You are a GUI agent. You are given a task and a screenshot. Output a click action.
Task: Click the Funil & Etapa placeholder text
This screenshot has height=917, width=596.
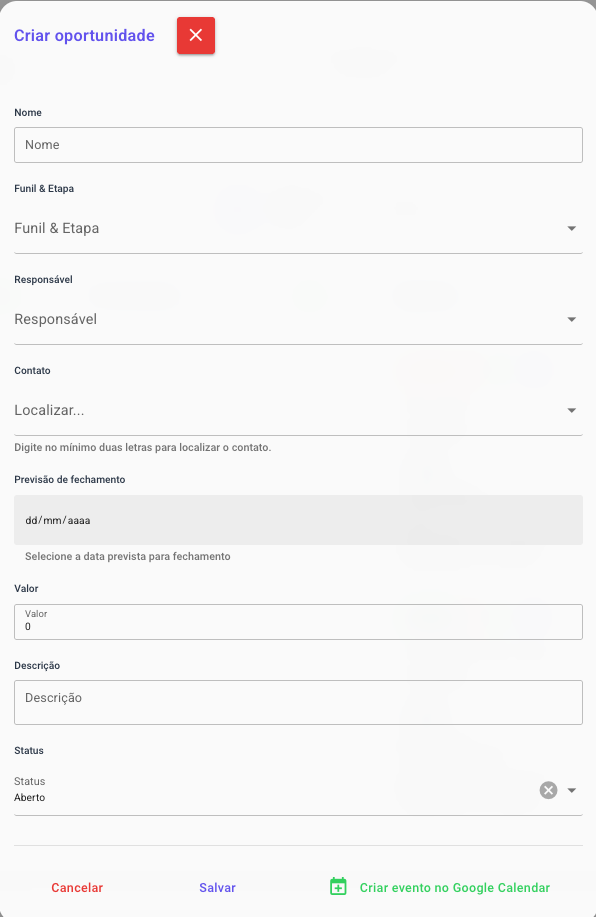coord(57,228)
